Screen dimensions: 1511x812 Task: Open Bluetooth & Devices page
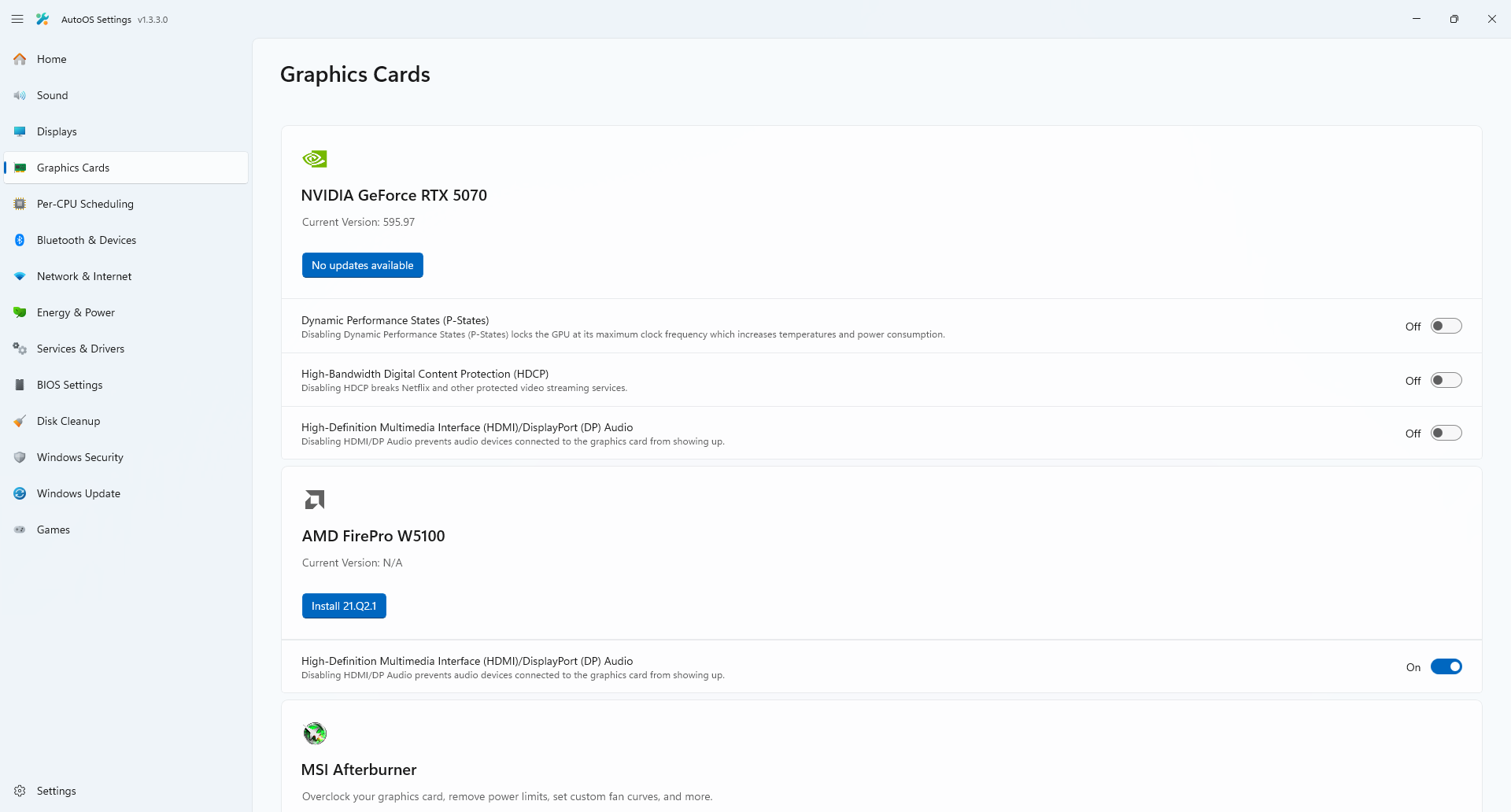[126, 240]
